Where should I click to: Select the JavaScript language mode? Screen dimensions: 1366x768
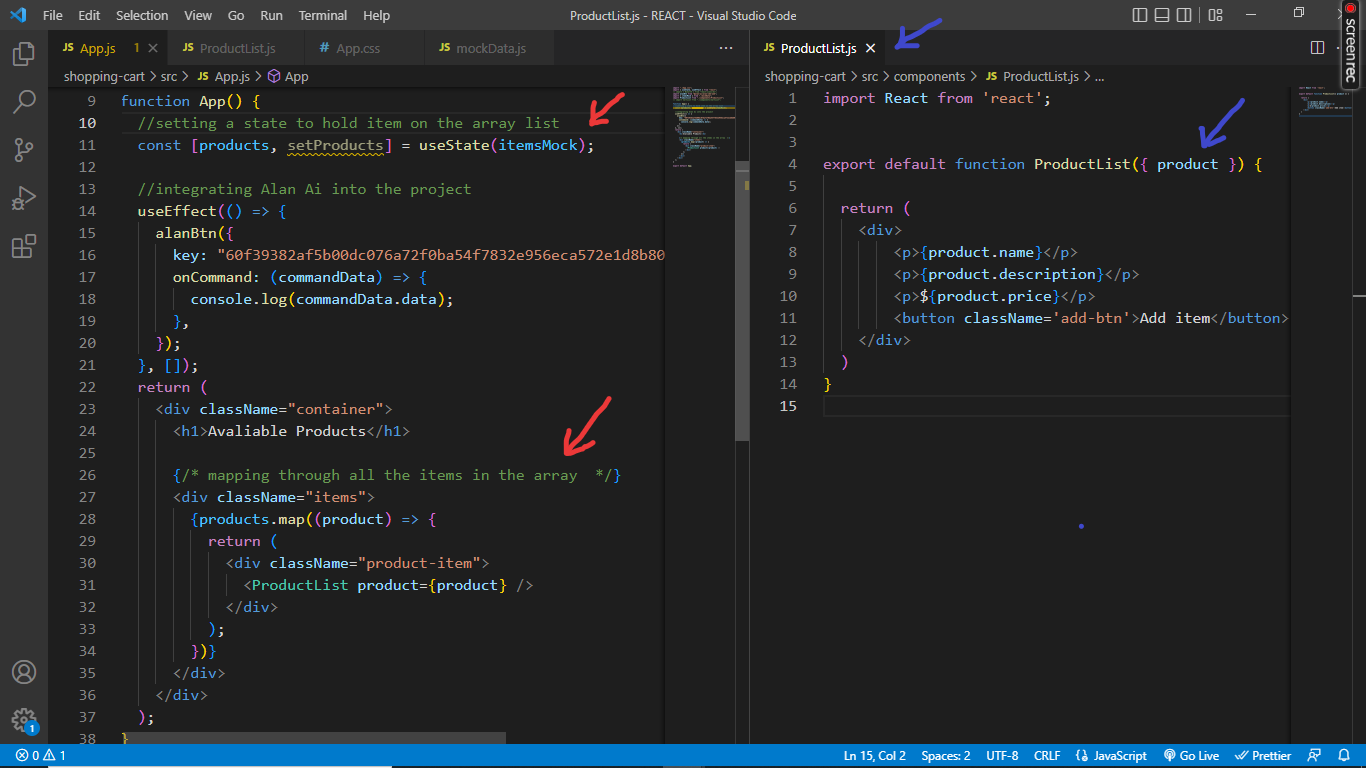click(1110, 756)
